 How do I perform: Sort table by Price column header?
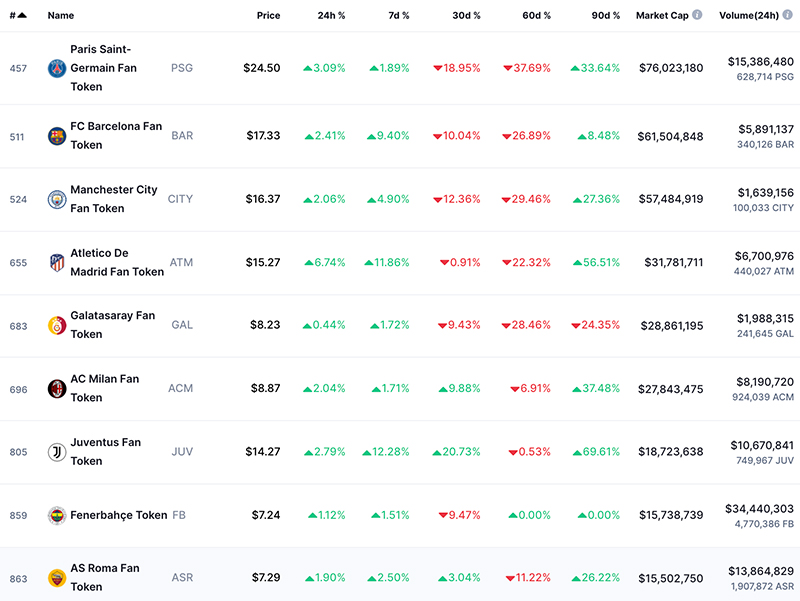click(268, 15)
